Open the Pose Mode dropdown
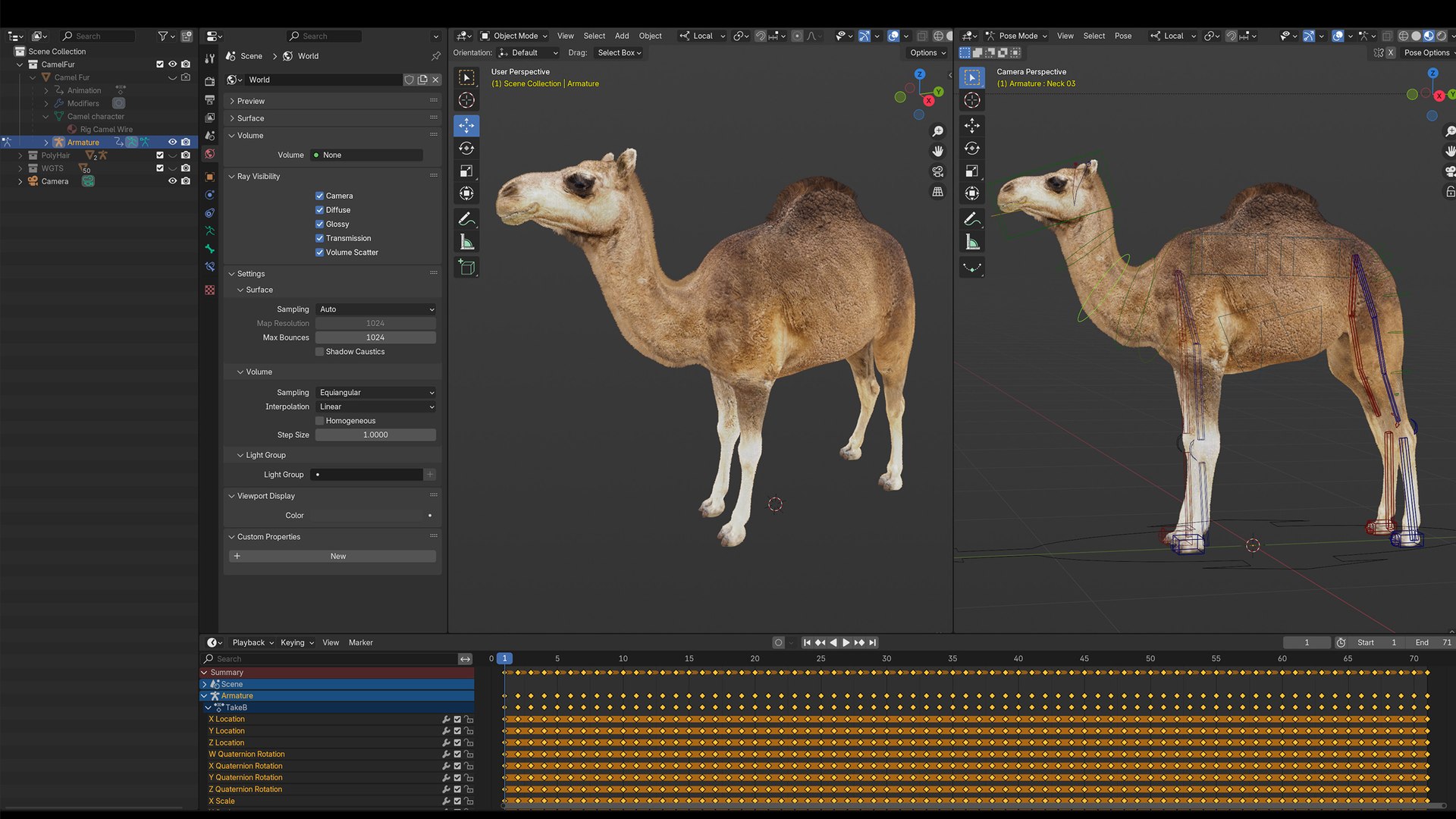The image size is (1456, 819). (x=1016, y=36)
